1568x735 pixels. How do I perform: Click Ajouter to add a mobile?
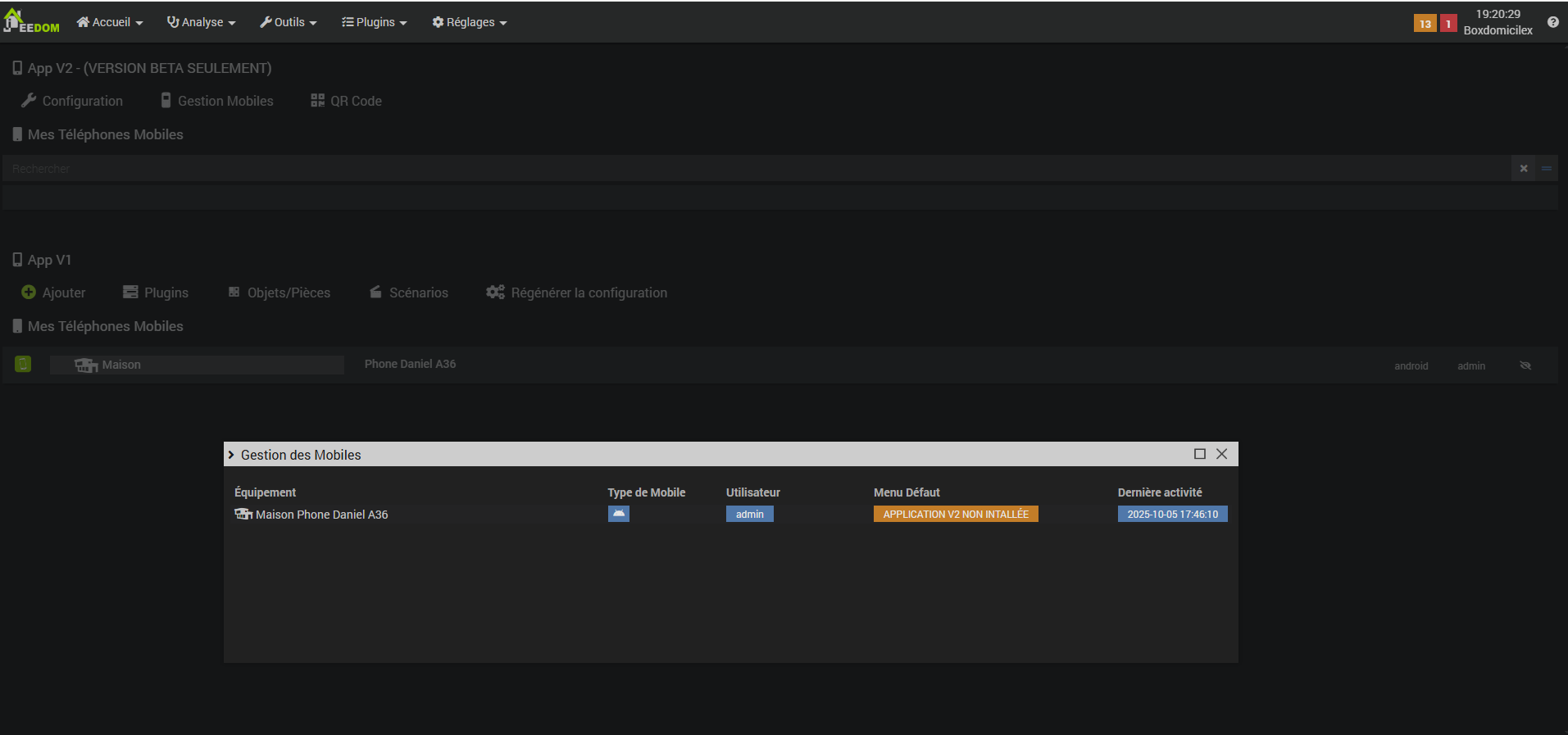click(53, 293)
